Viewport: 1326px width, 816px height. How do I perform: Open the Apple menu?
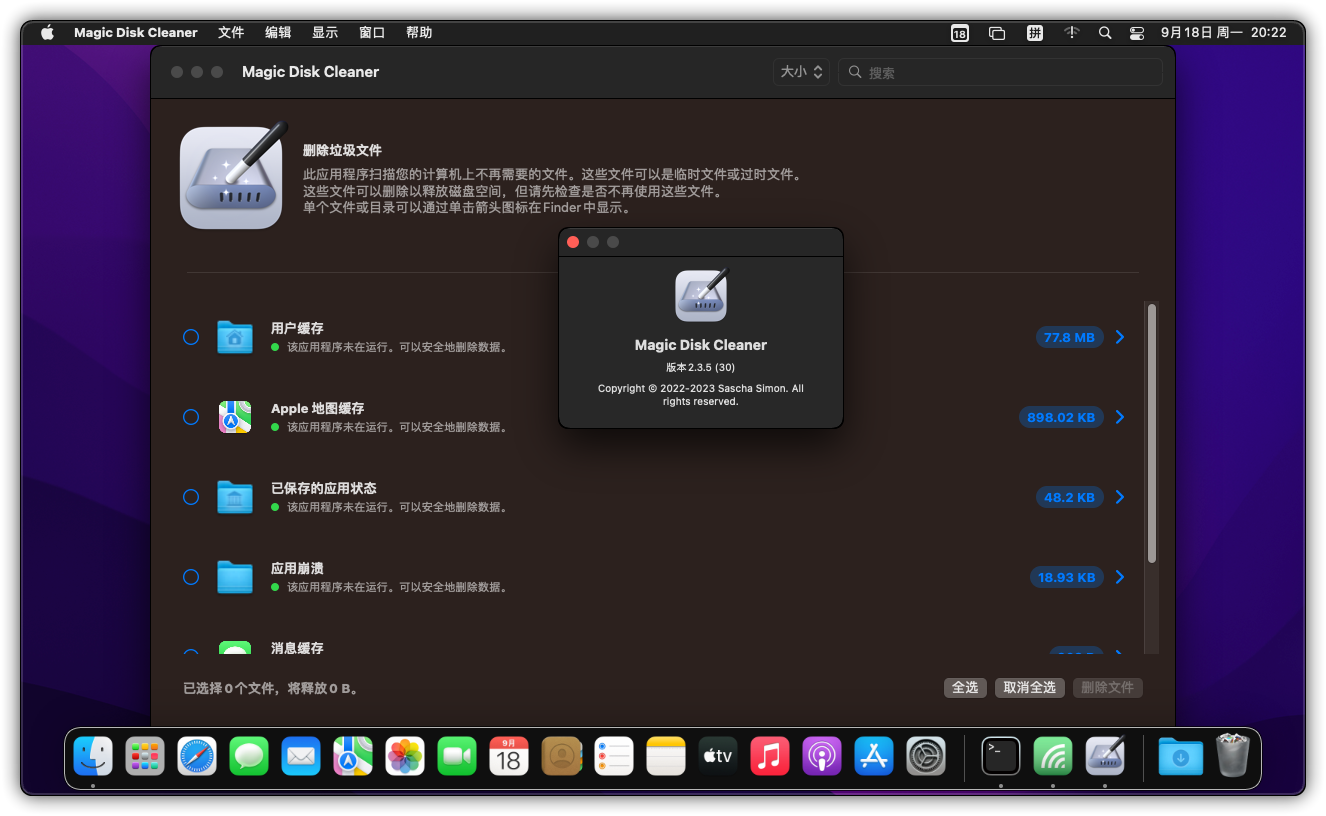coord(47,32)
